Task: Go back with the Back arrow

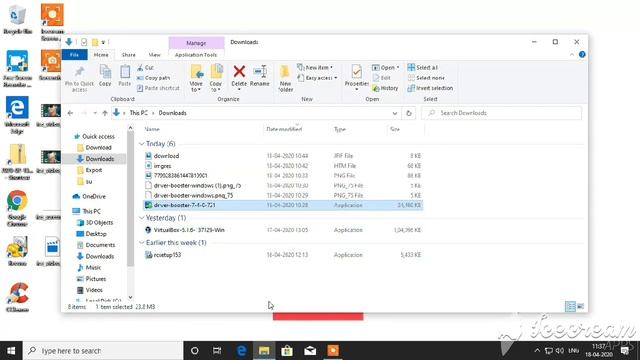Action: 70,113
